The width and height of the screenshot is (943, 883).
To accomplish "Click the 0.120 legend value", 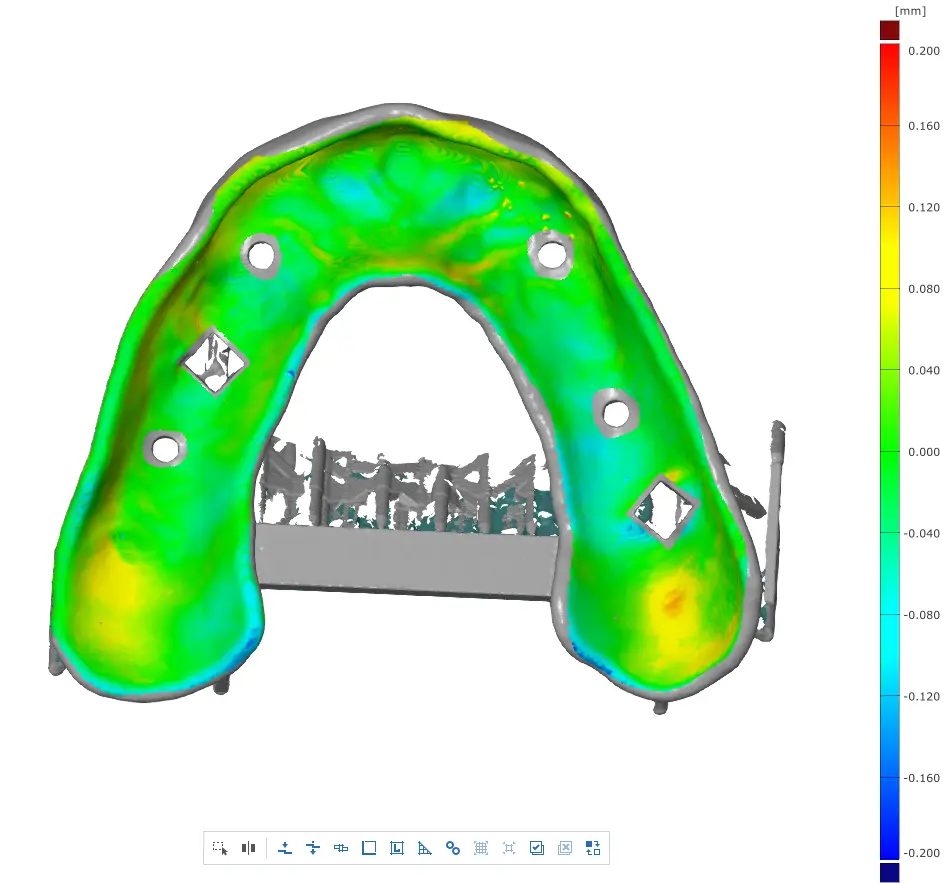I will click(924, 208).
